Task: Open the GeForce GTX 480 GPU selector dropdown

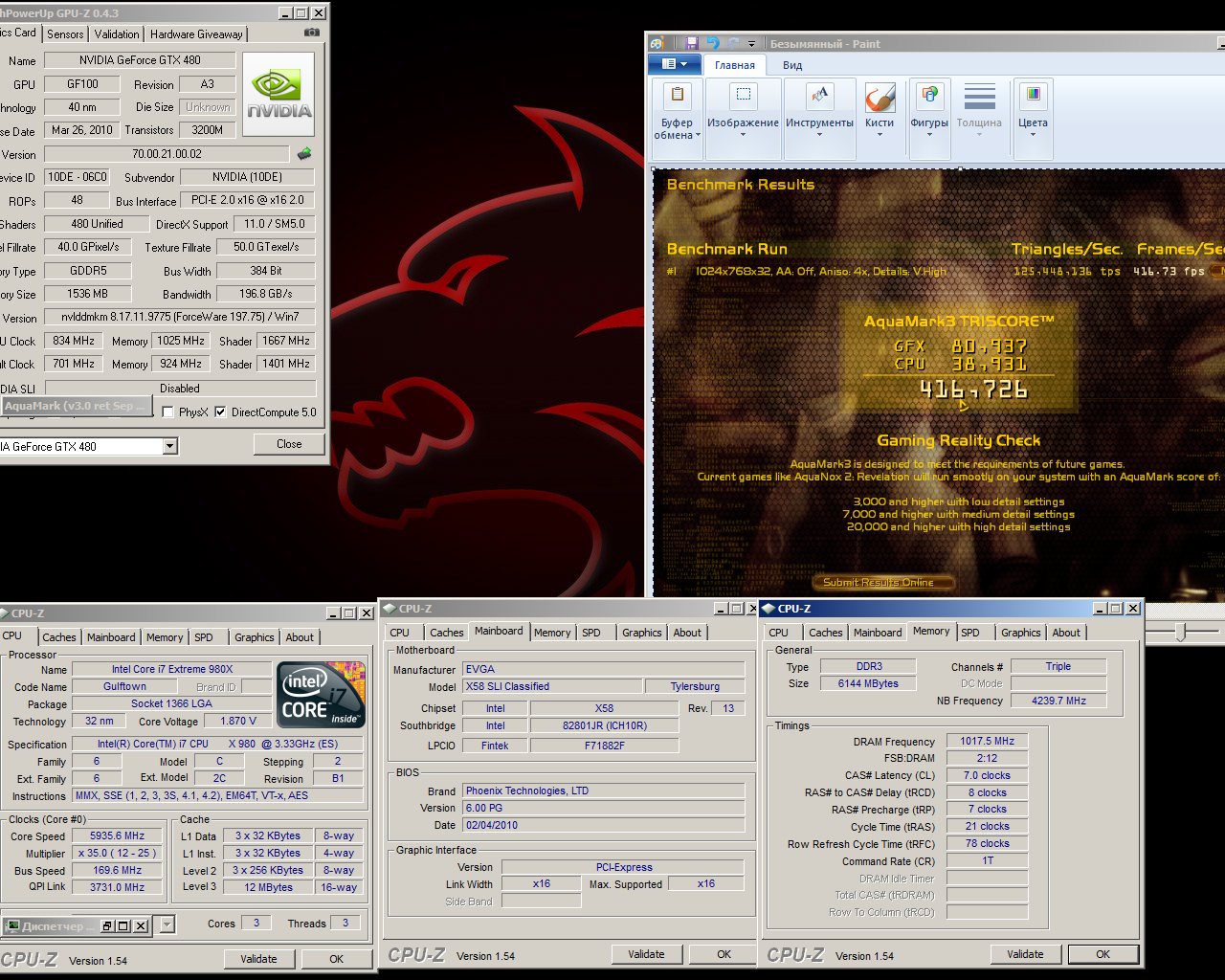Action: [x=169, y=446]
